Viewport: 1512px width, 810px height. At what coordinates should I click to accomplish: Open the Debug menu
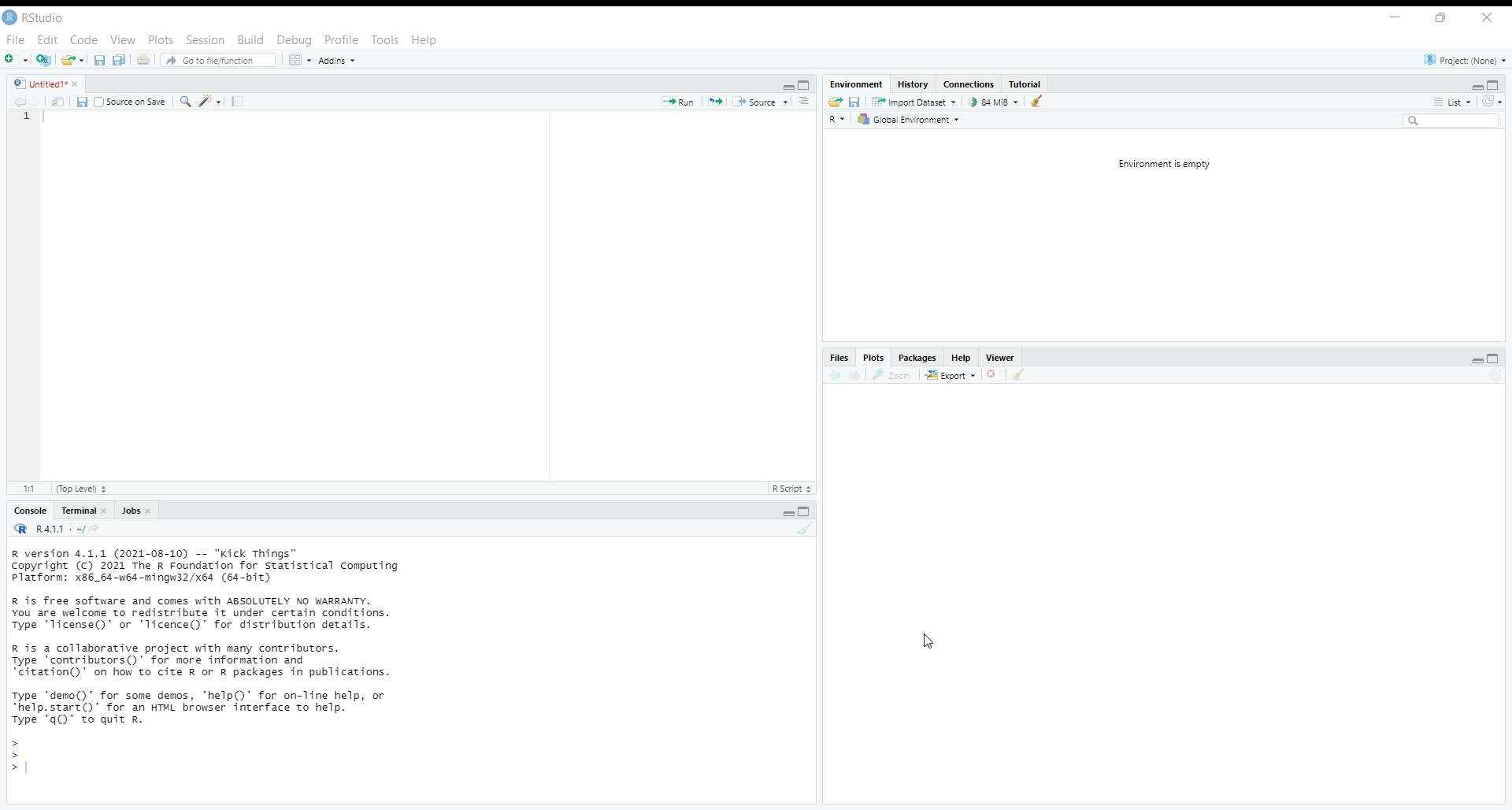tap(295, 40)
